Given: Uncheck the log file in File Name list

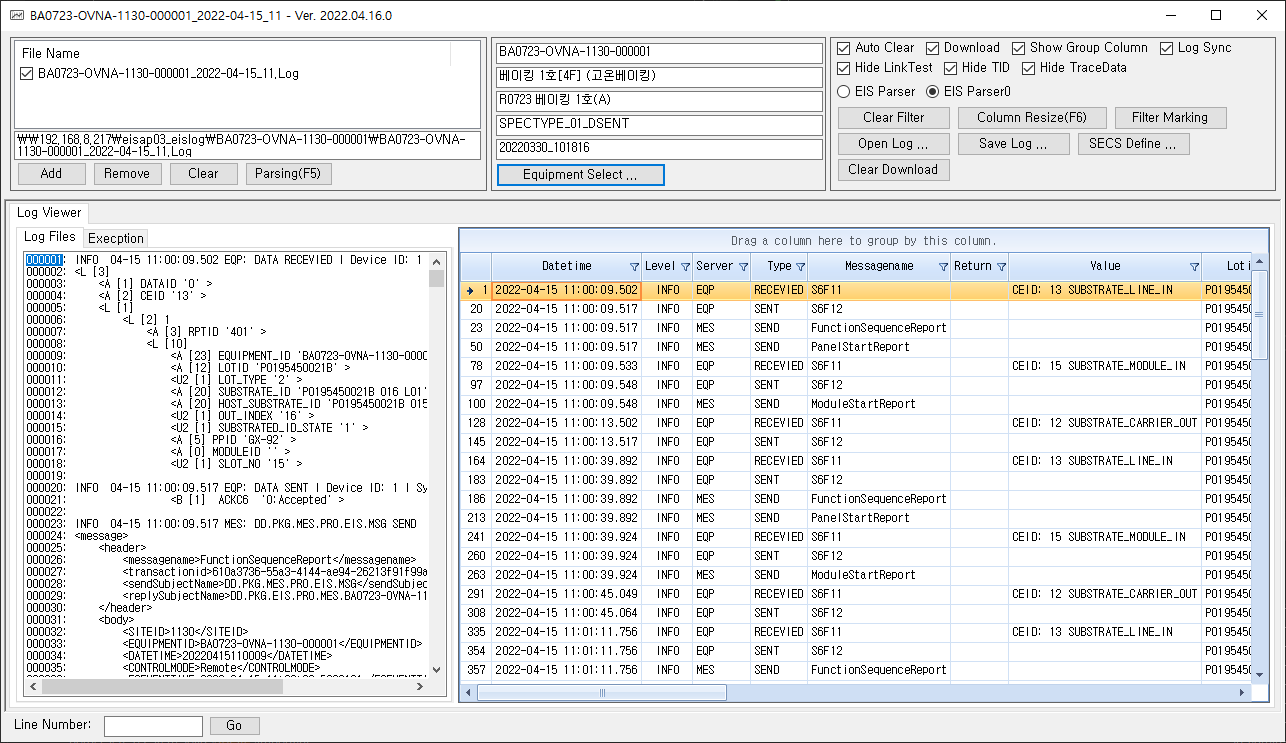Looking at the screenshot, I should pos(27,74).
